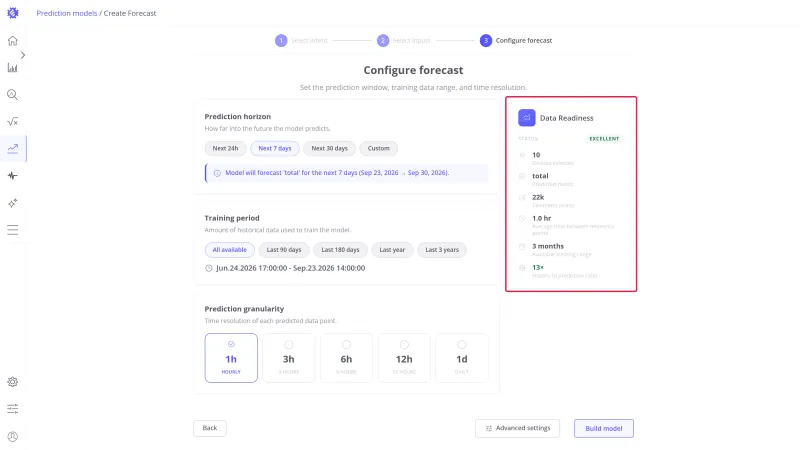Select 3h granularity option
Image resolution: width=800 pixels, height=450 pixels.
(289, 358)
